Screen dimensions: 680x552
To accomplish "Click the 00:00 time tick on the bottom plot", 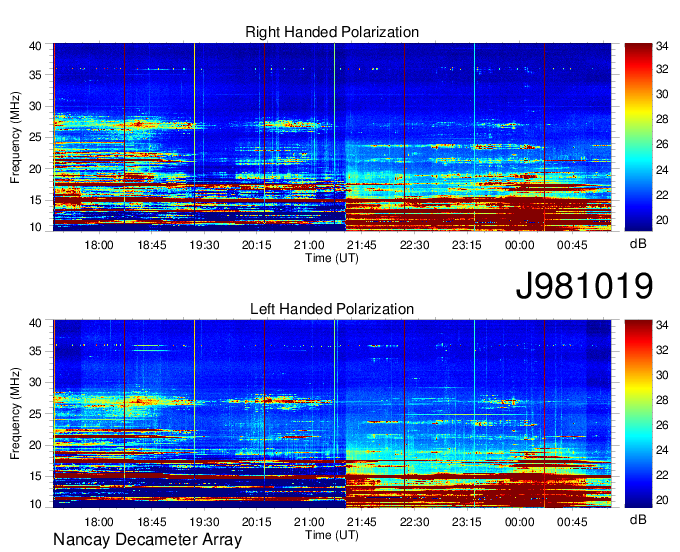I will coord(520,522).
